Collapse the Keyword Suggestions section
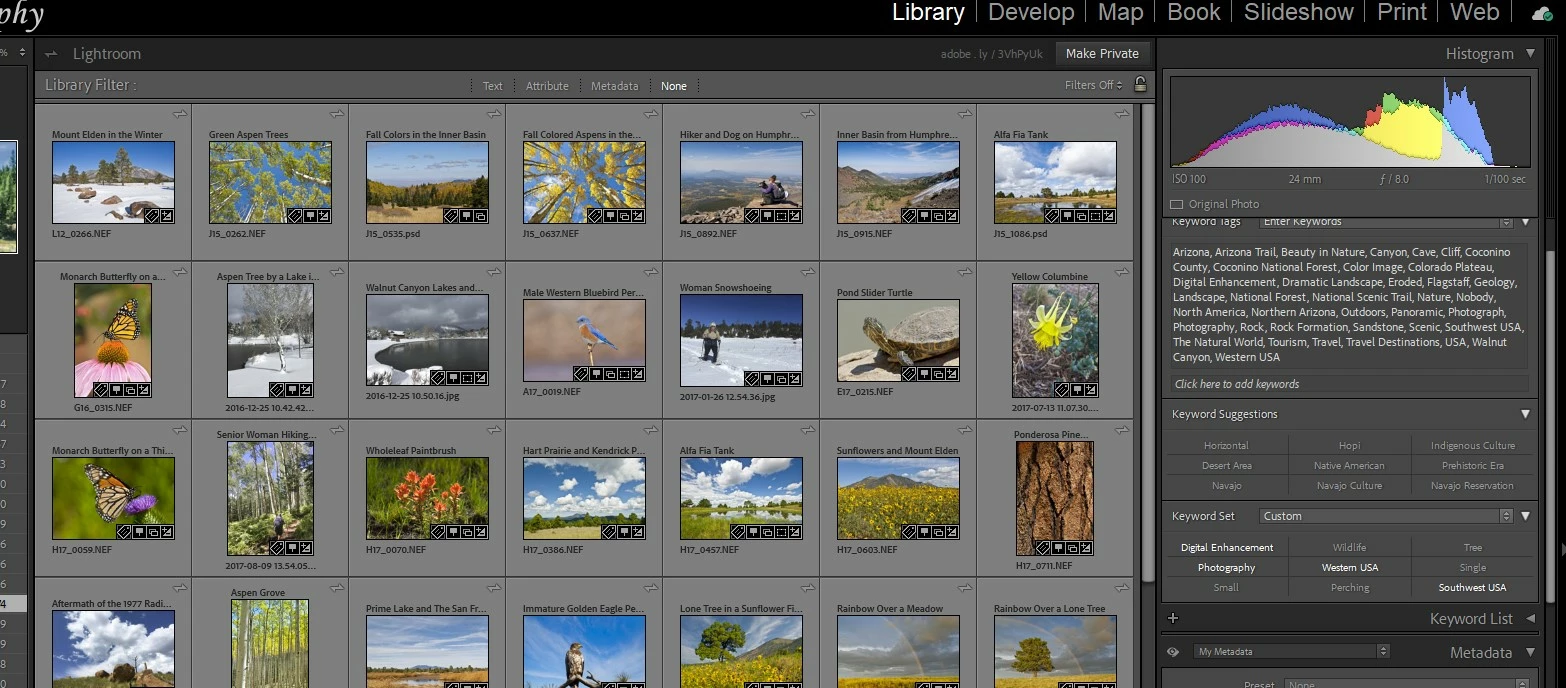Image resolution: width=1566 pixels, height=688 pixels. pos(1525,414)
